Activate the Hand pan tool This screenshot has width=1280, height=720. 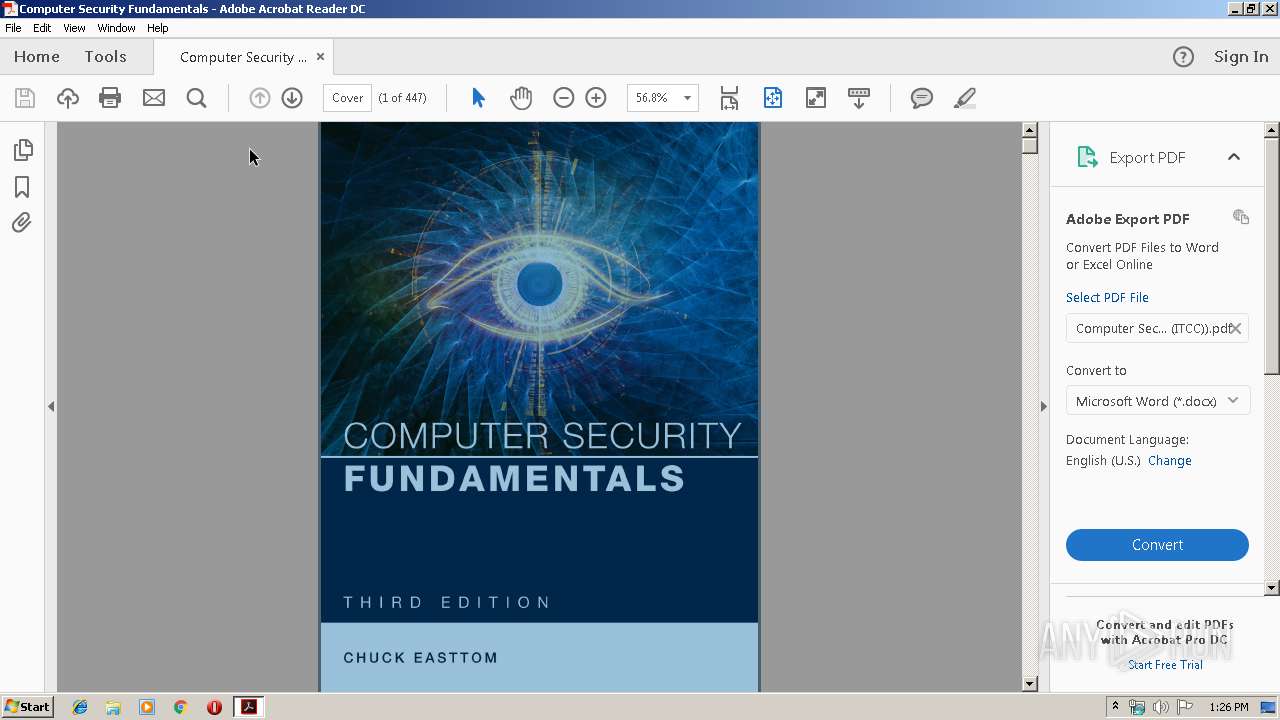521,98
